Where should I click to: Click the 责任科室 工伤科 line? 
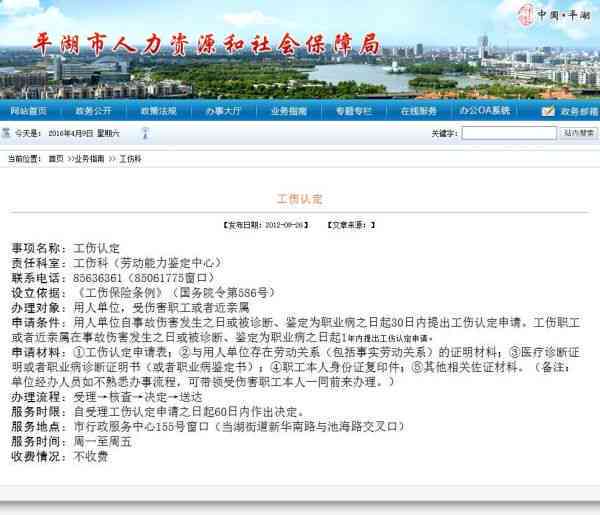pos(117,263)
